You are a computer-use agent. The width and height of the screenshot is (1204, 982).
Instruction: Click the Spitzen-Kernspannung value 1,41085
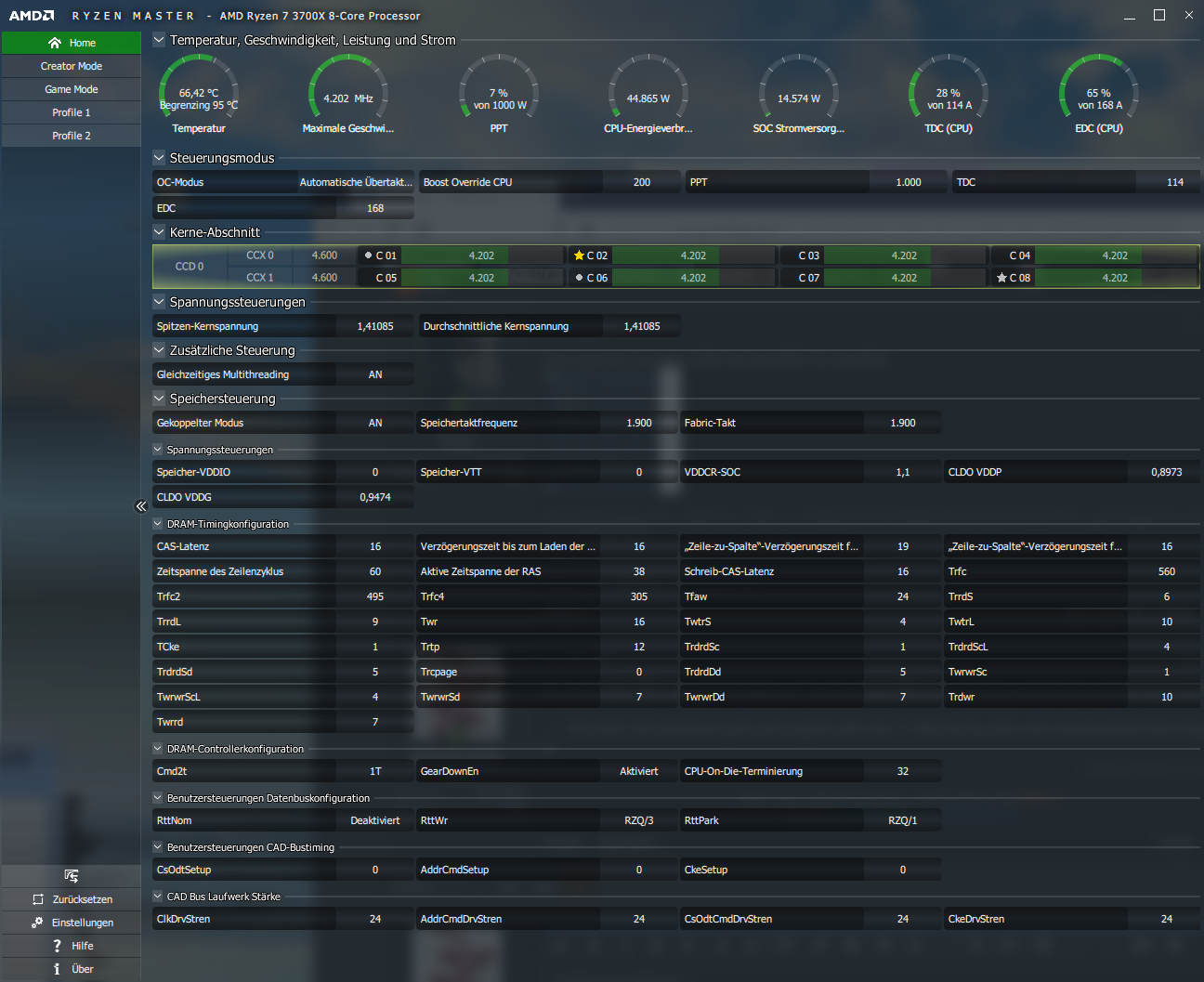375,326
